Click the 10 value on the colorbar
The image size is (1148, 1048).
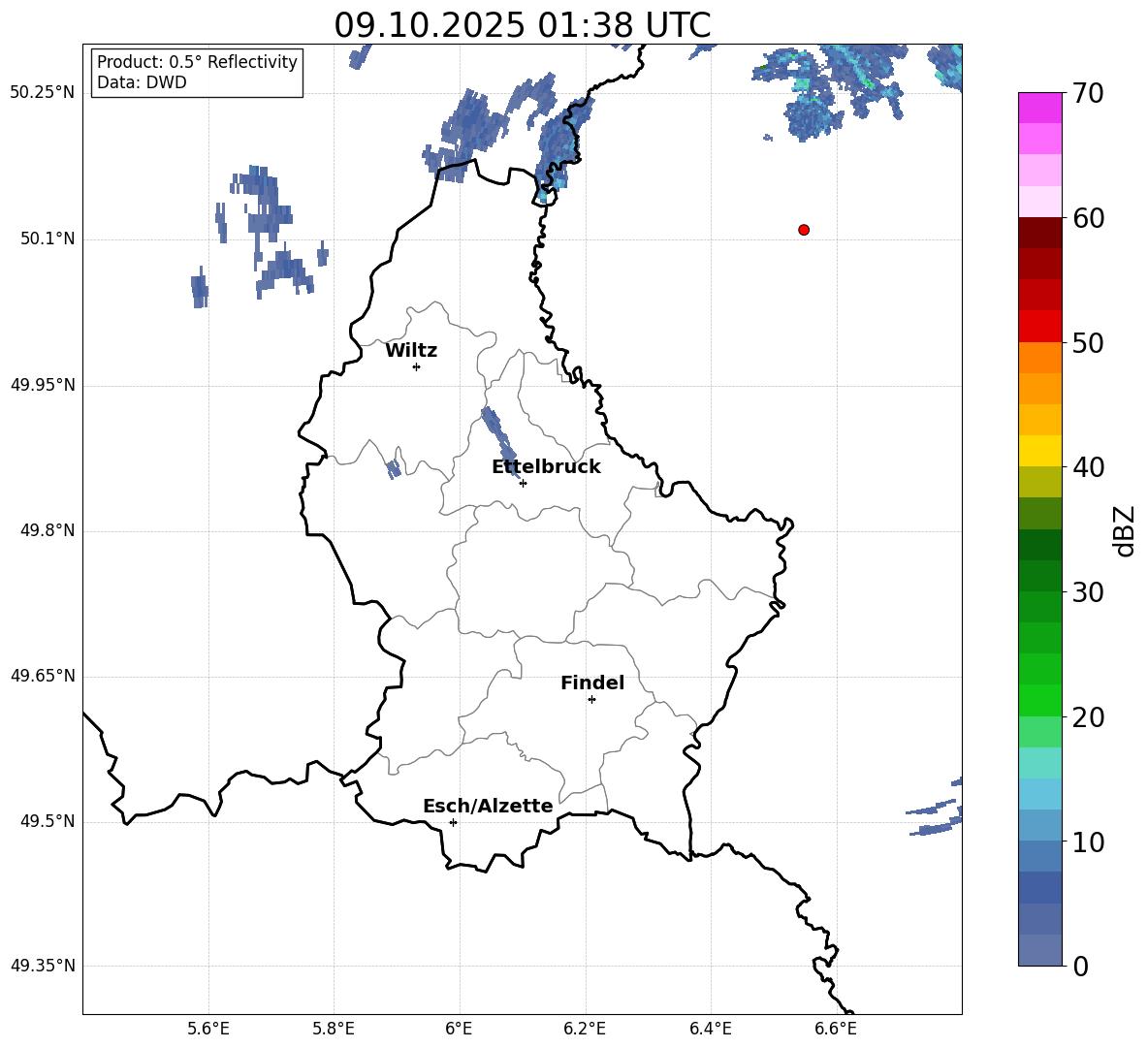coord(1087,842)
